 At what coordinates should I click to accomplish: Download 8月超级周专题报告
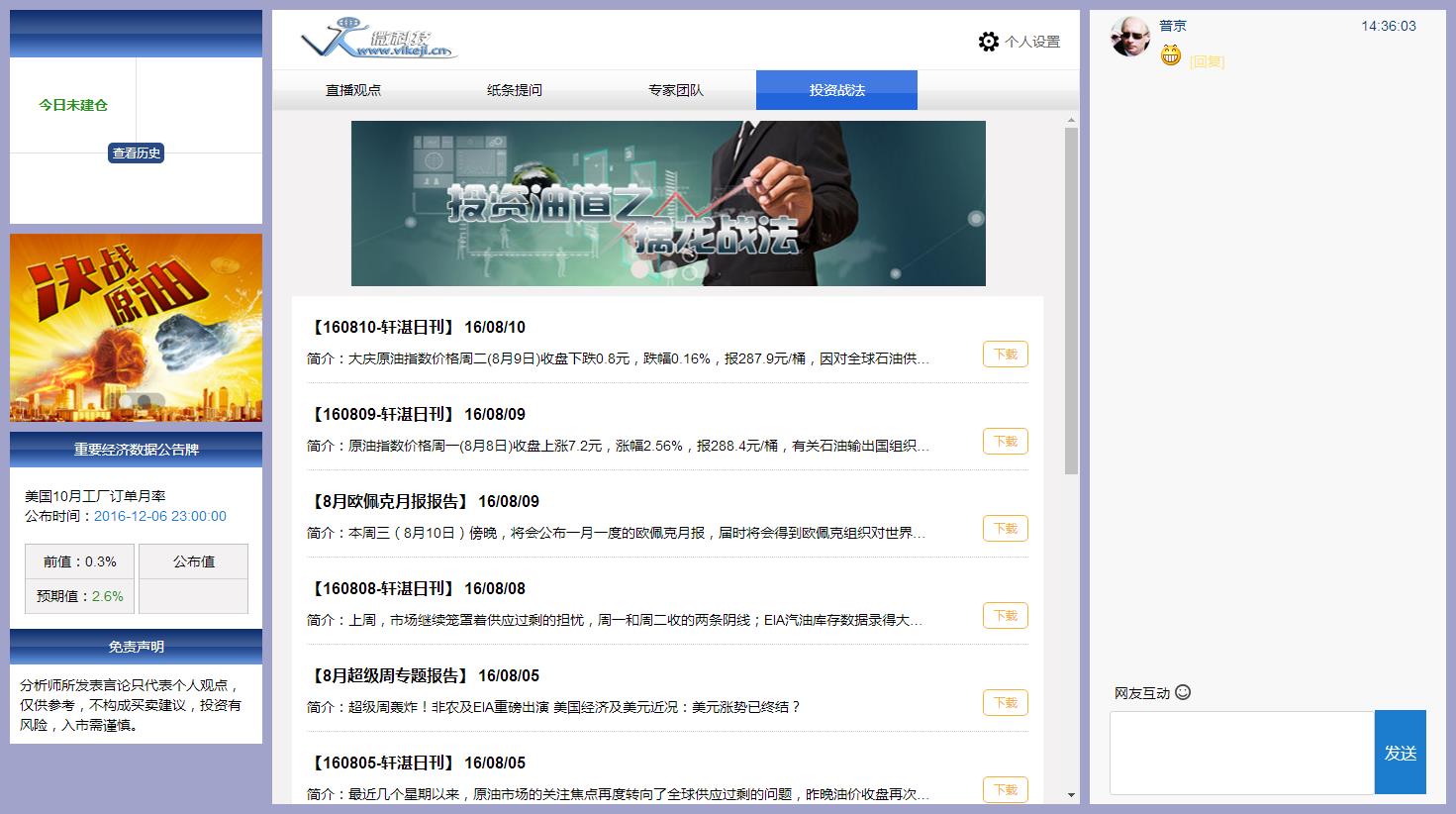point(1005,703)
